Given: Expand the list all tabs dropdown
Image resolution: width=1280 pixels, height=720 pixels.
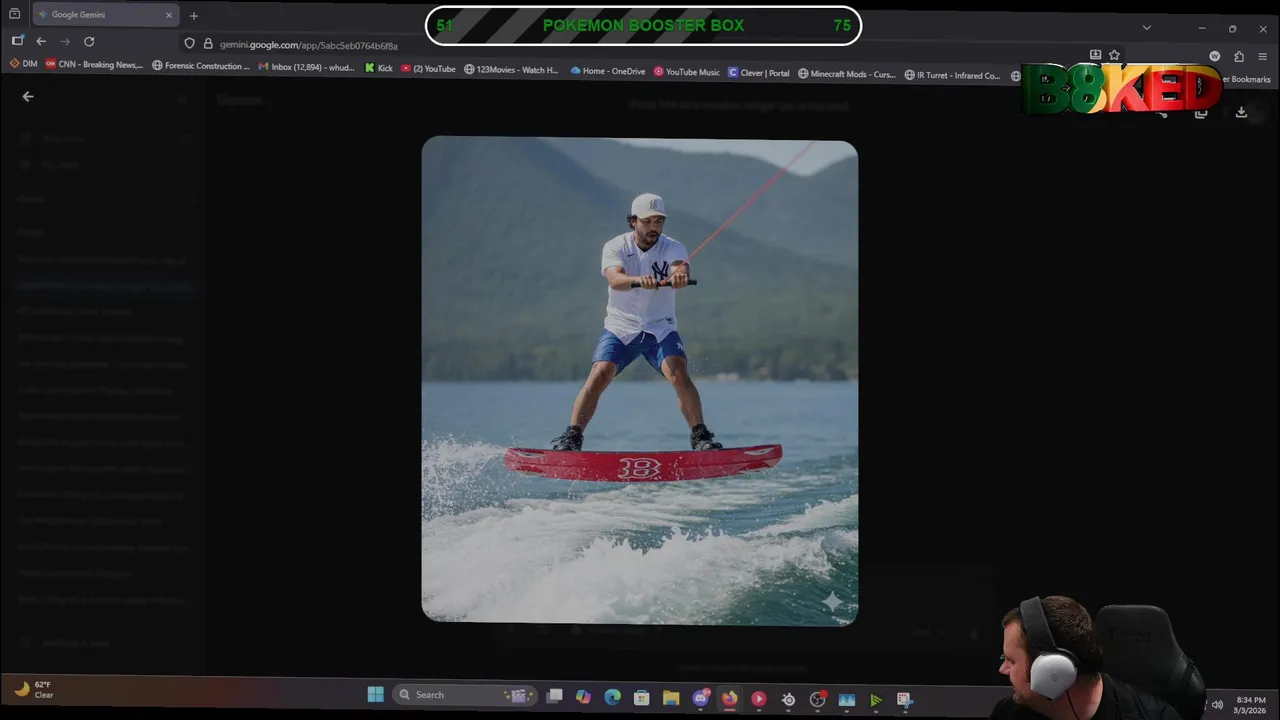Looking at the screenshot, I should (x=1147, y=28).
